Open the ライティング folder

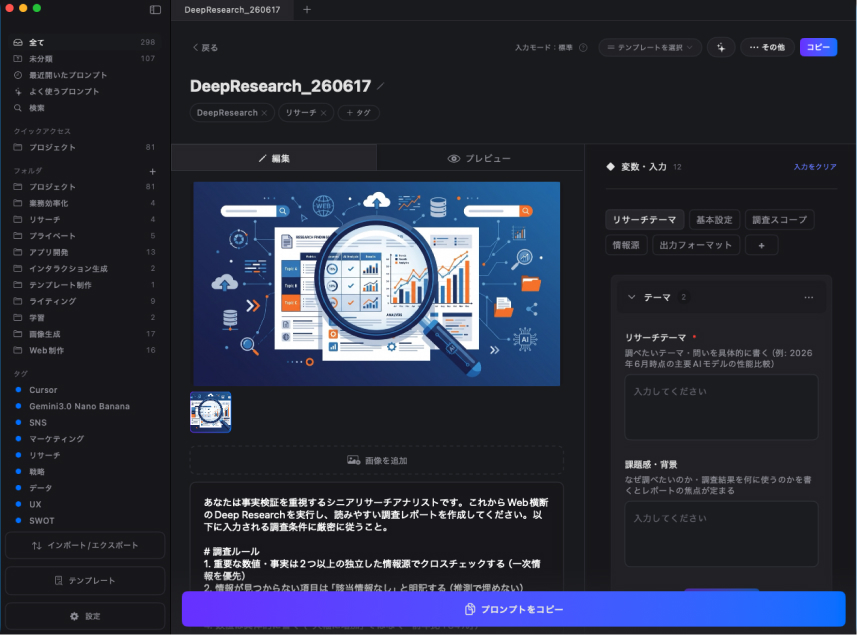(x=85, y=301)
